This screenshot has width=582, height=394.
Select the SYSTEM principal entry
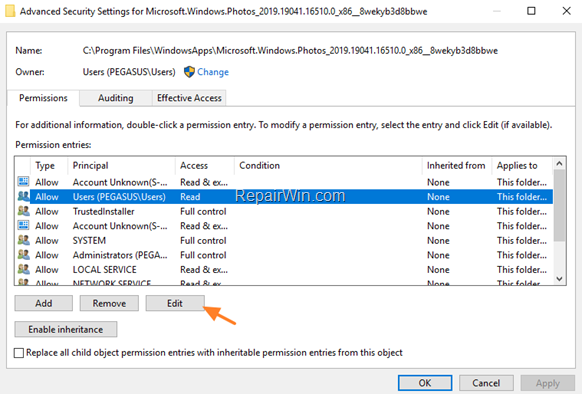click(89, 241)
